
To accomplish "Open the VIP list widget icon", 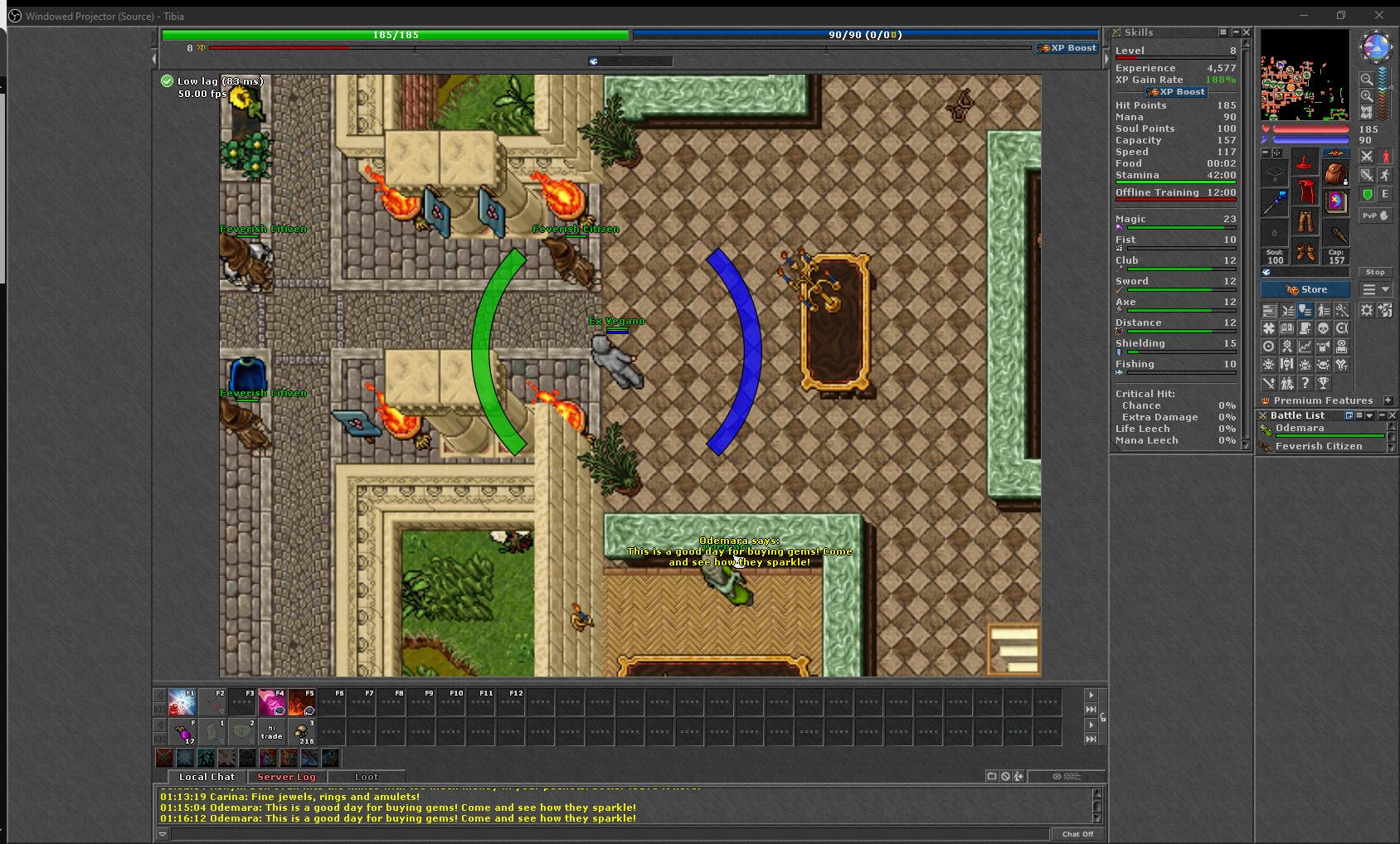I will pos(1324,310).
